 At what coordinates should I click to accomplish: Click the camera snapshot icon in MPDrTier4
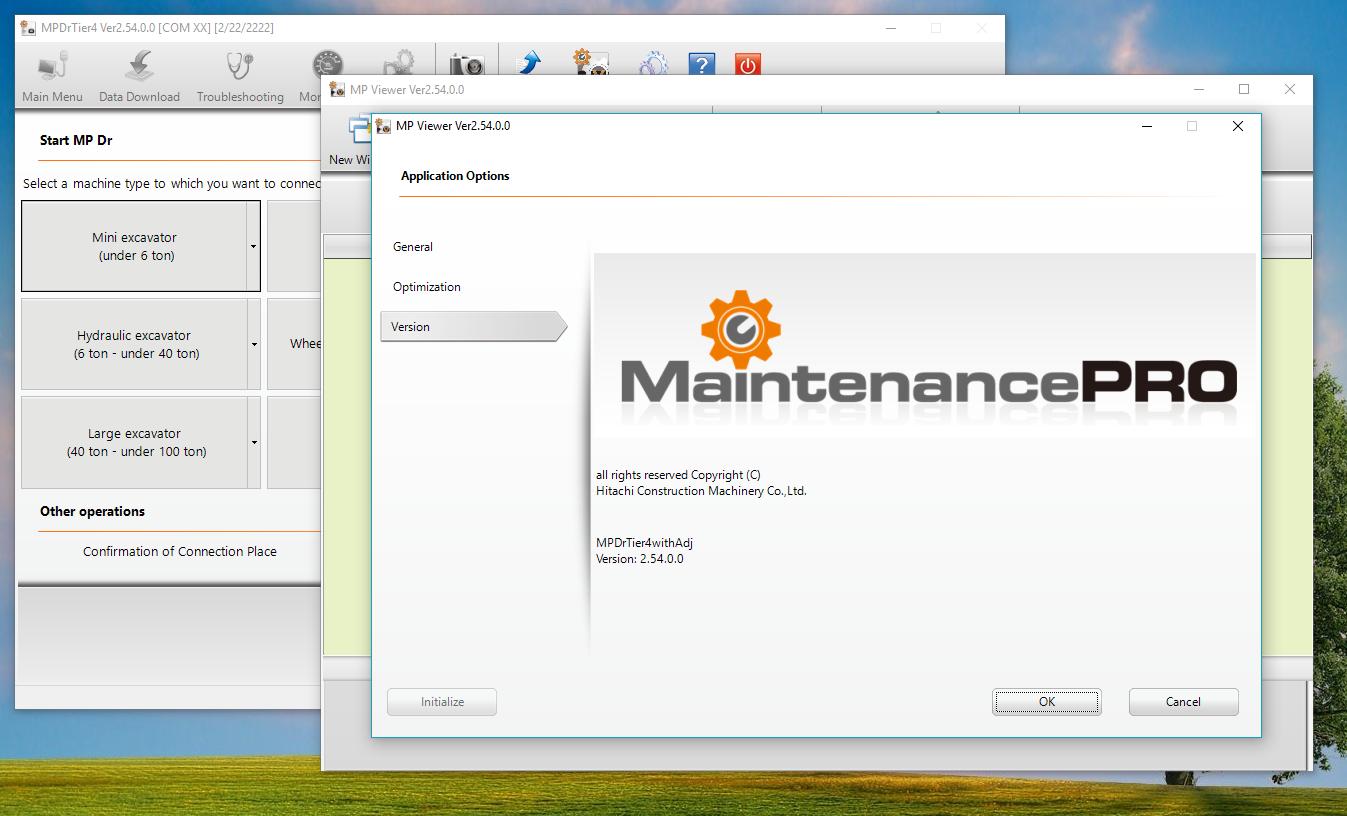point(466,65)
